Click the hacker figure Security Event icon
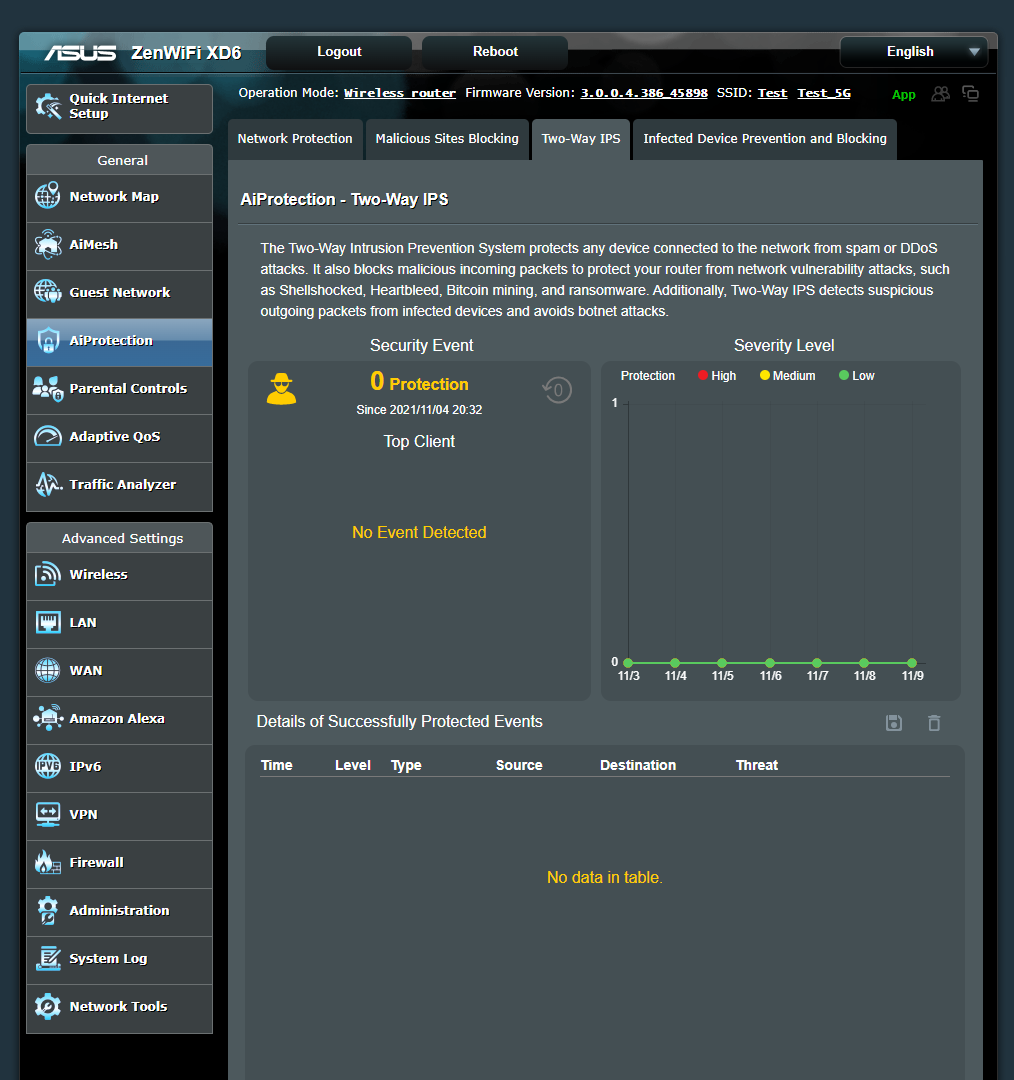 tap(281, 388)
